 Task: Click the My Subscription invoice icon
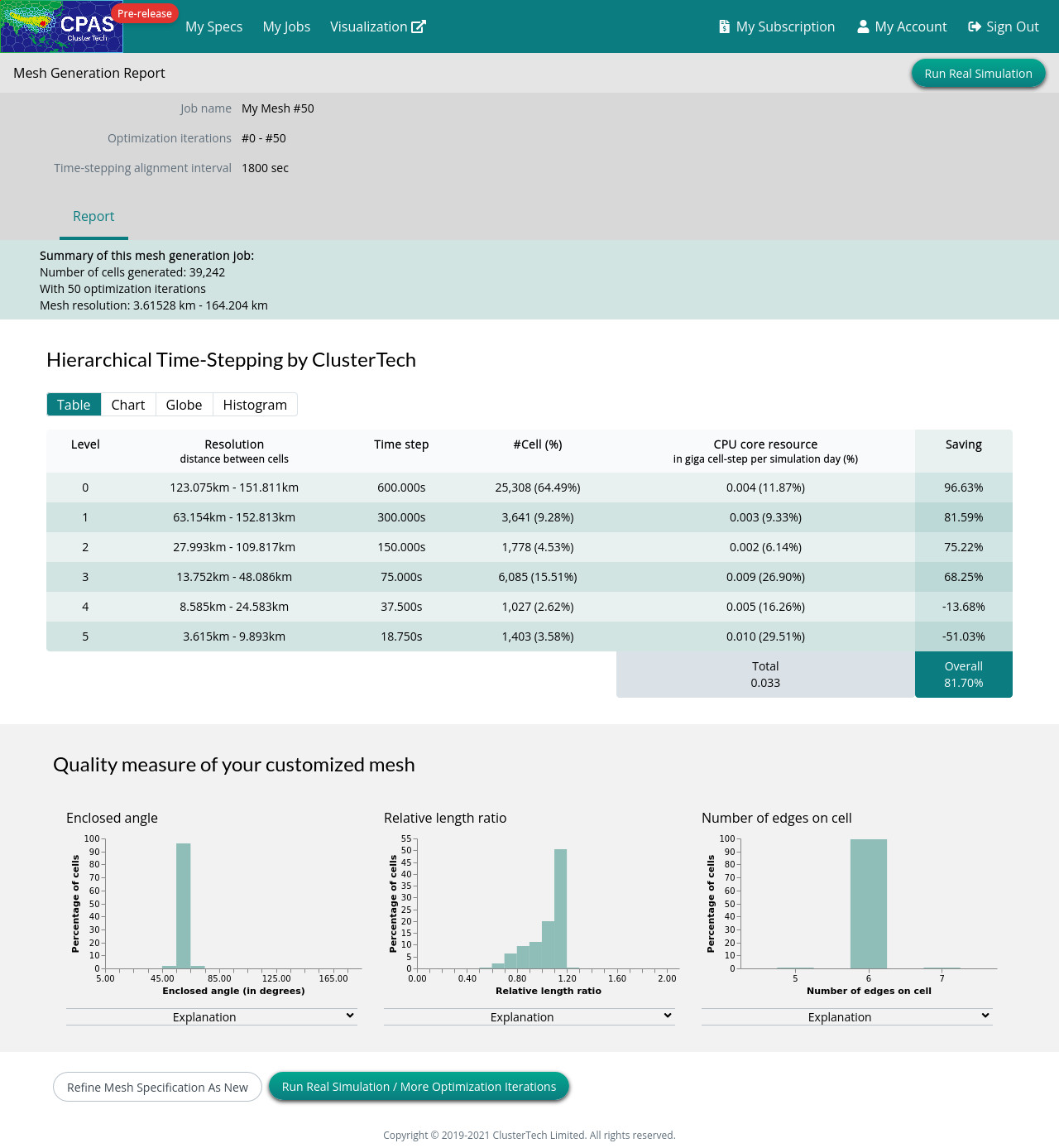pyautogui.click(x=724, y=26)
